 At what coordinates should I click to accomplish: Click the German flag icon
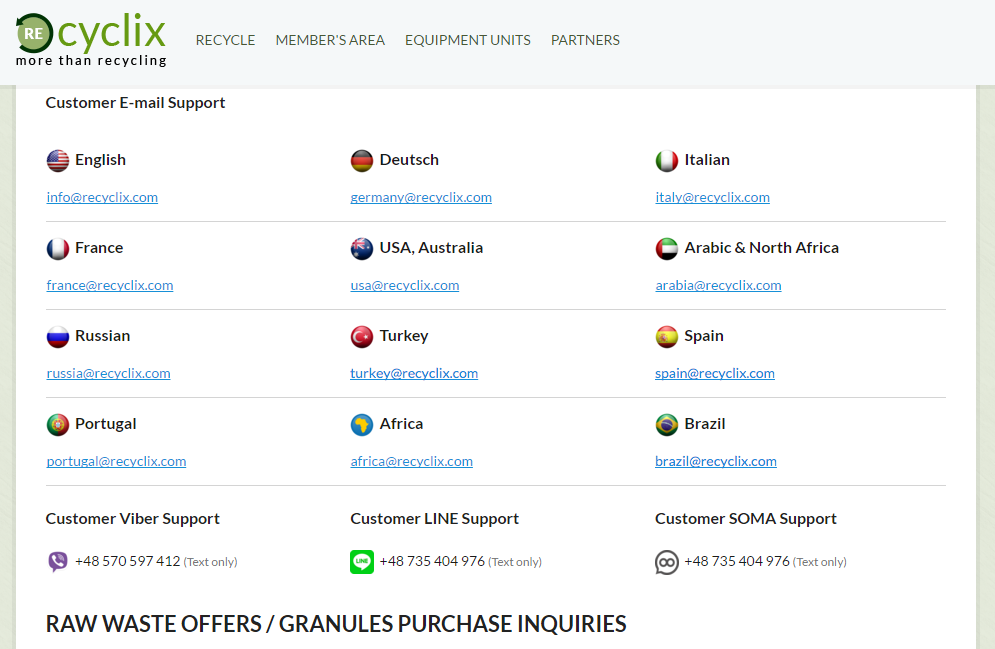point(362,160)
